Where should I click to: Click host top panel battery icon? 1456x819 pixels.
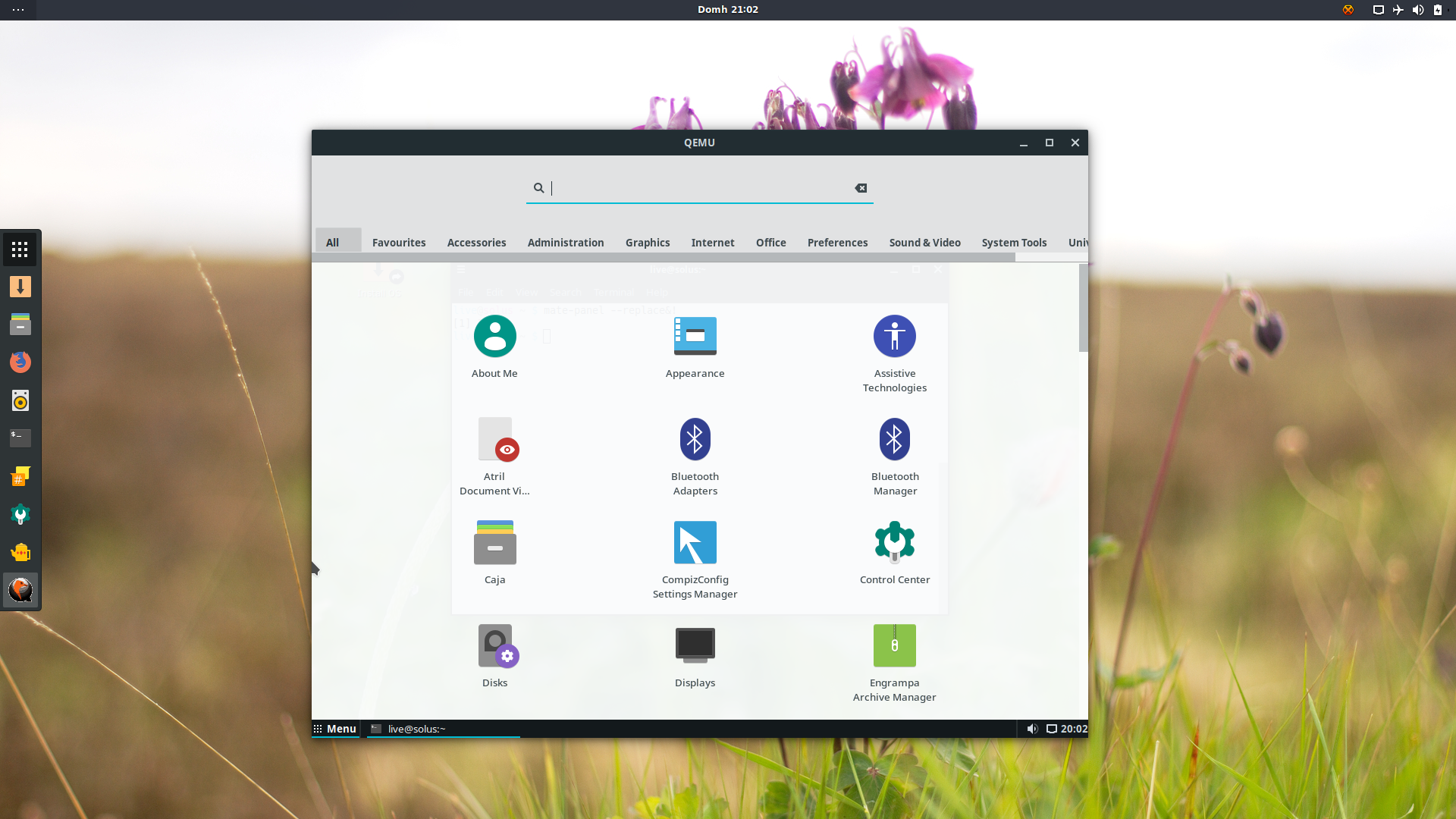(x=1438, y=10)
